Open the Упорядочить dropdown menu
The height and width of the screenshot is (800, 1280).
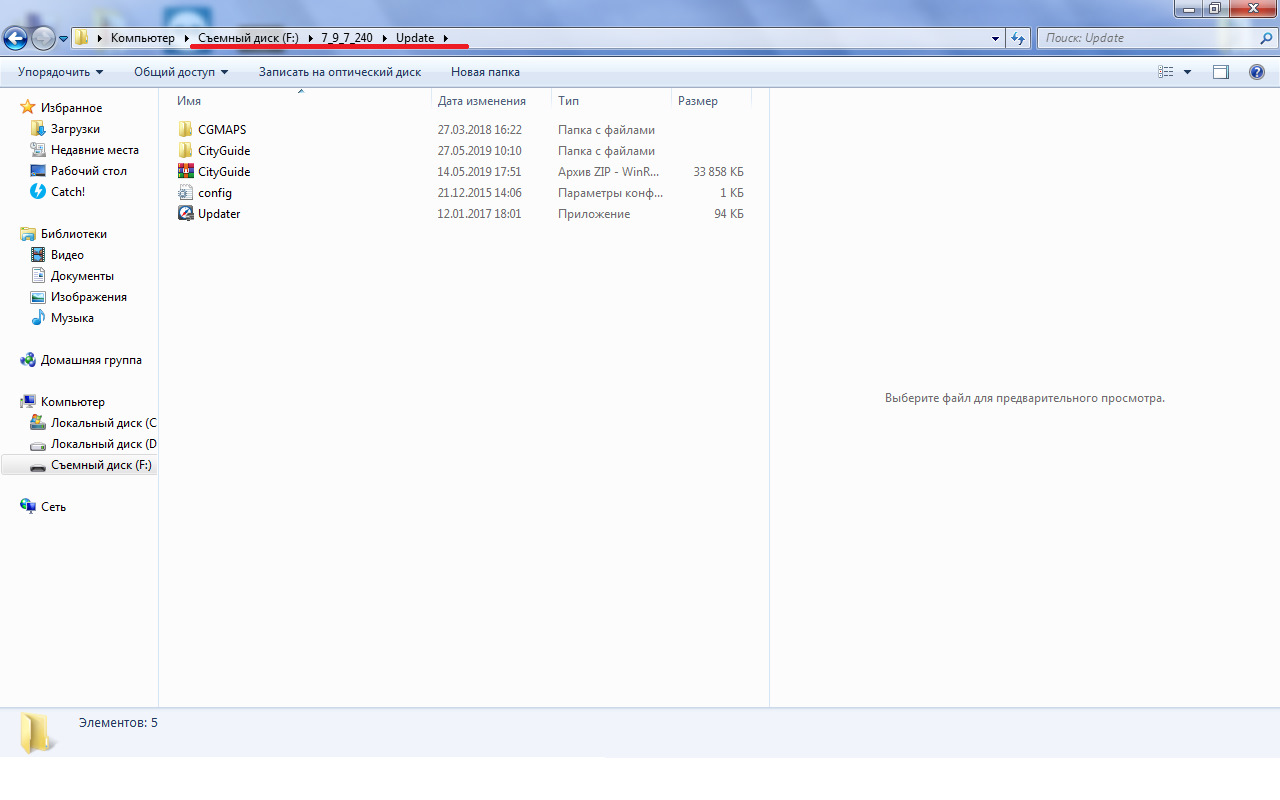[x=60, y=72]
